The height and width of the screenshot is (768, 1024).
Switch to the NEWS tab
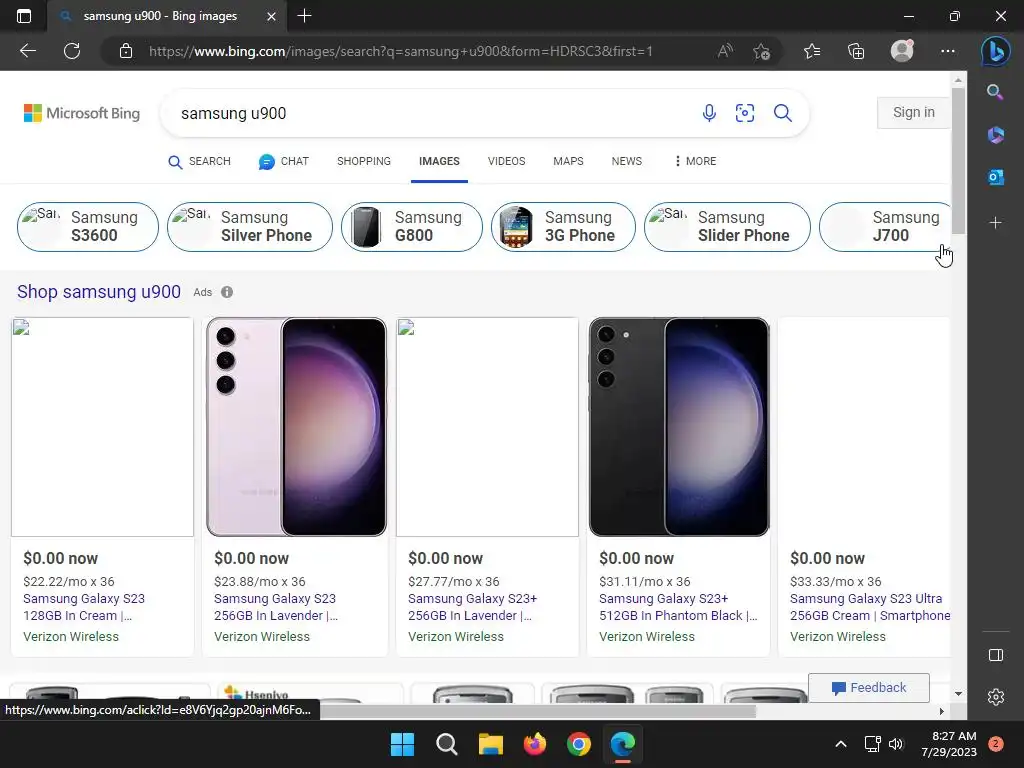point(626,161)
